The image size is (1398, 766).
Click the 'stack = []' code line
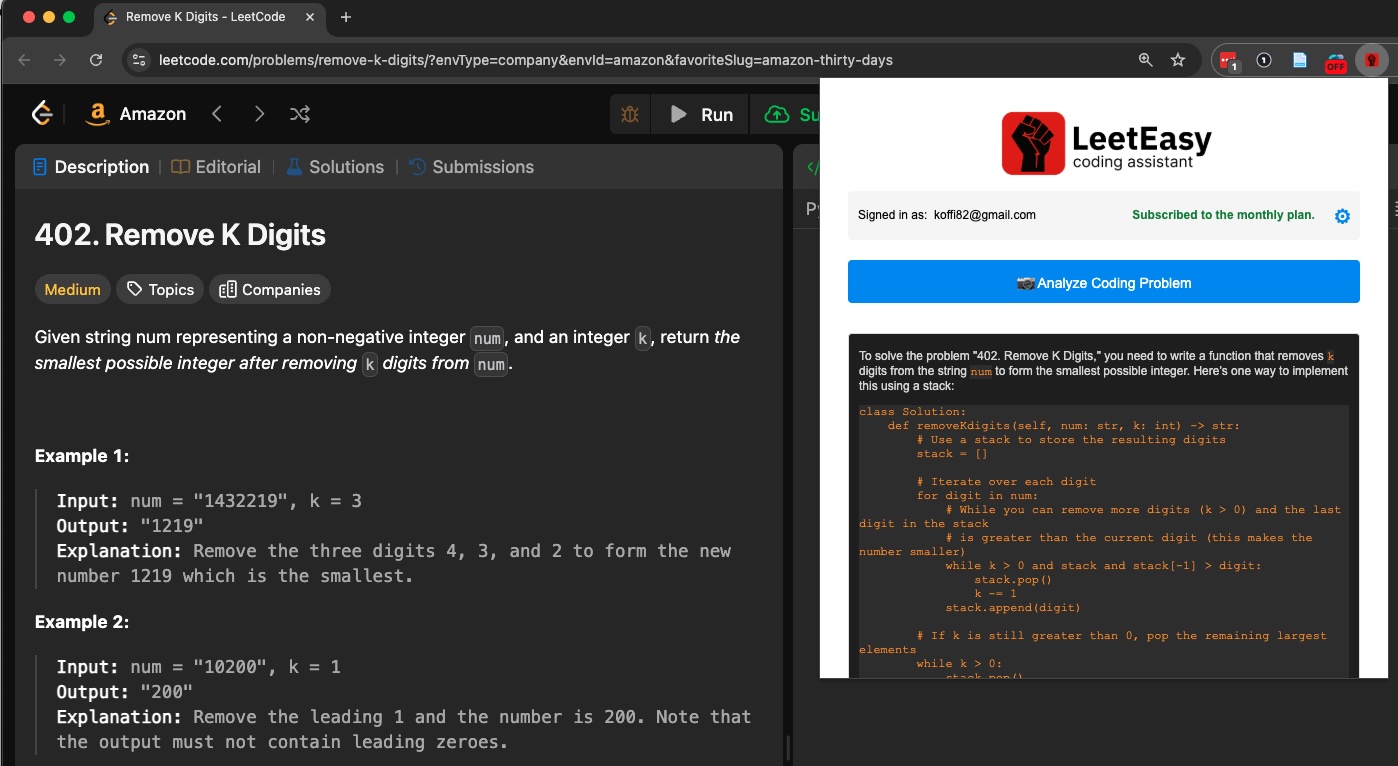(952, 454)
